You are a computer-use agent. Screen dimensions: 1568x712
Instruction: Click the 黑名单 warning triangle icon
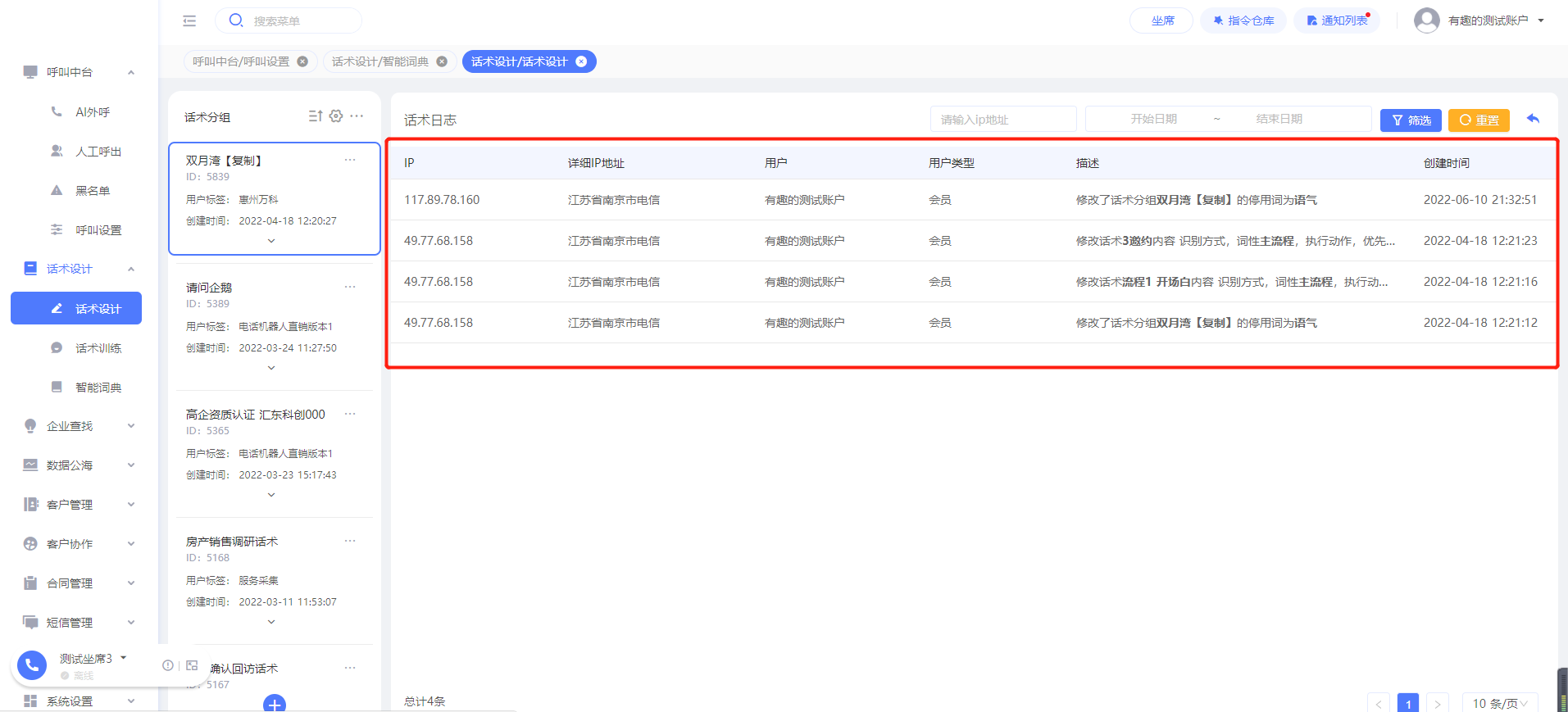(x=57, y=190)
